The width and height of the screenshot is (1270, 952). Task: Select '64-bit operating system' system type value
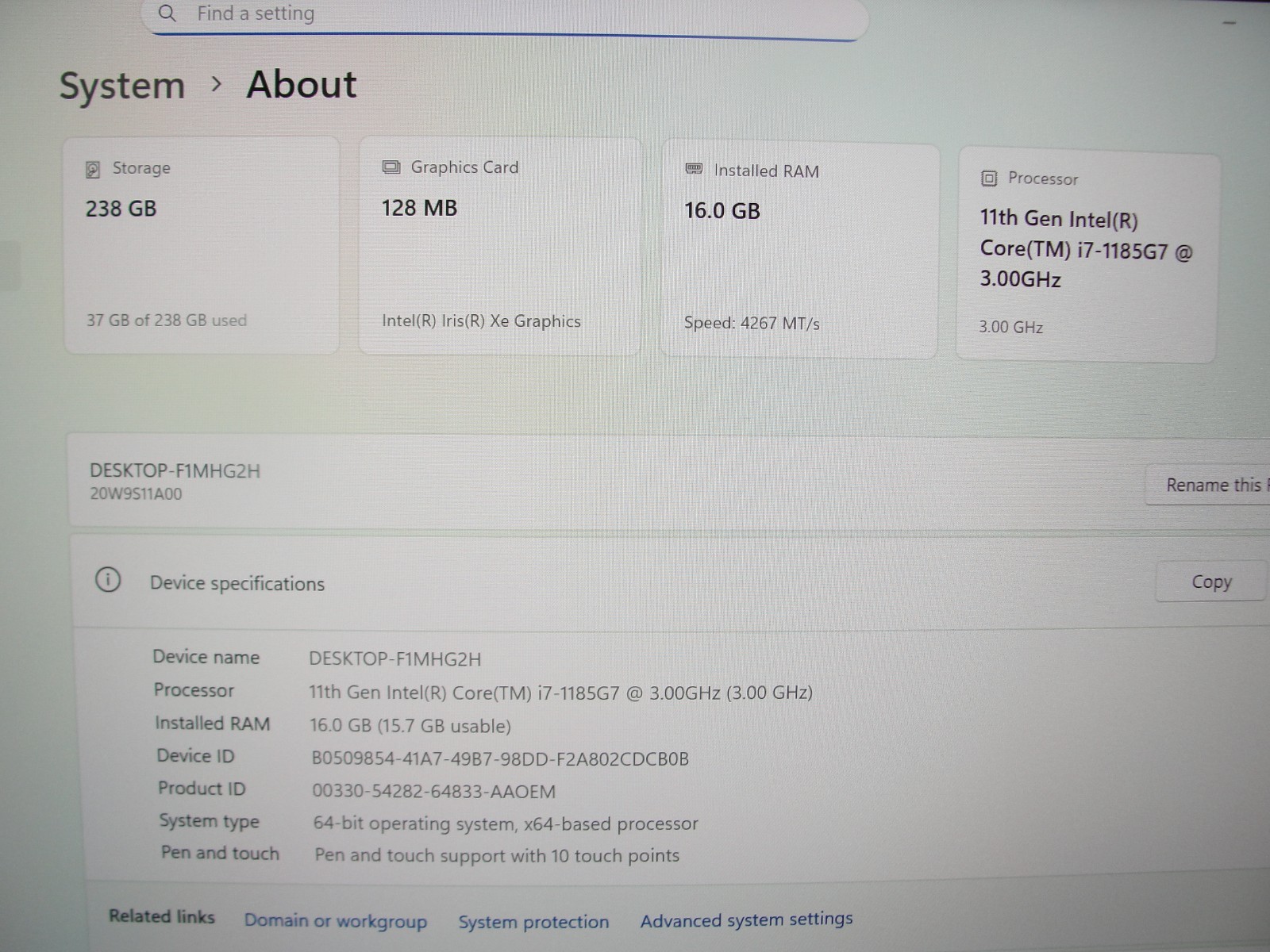pyautogui.click(x=506, y=823)
